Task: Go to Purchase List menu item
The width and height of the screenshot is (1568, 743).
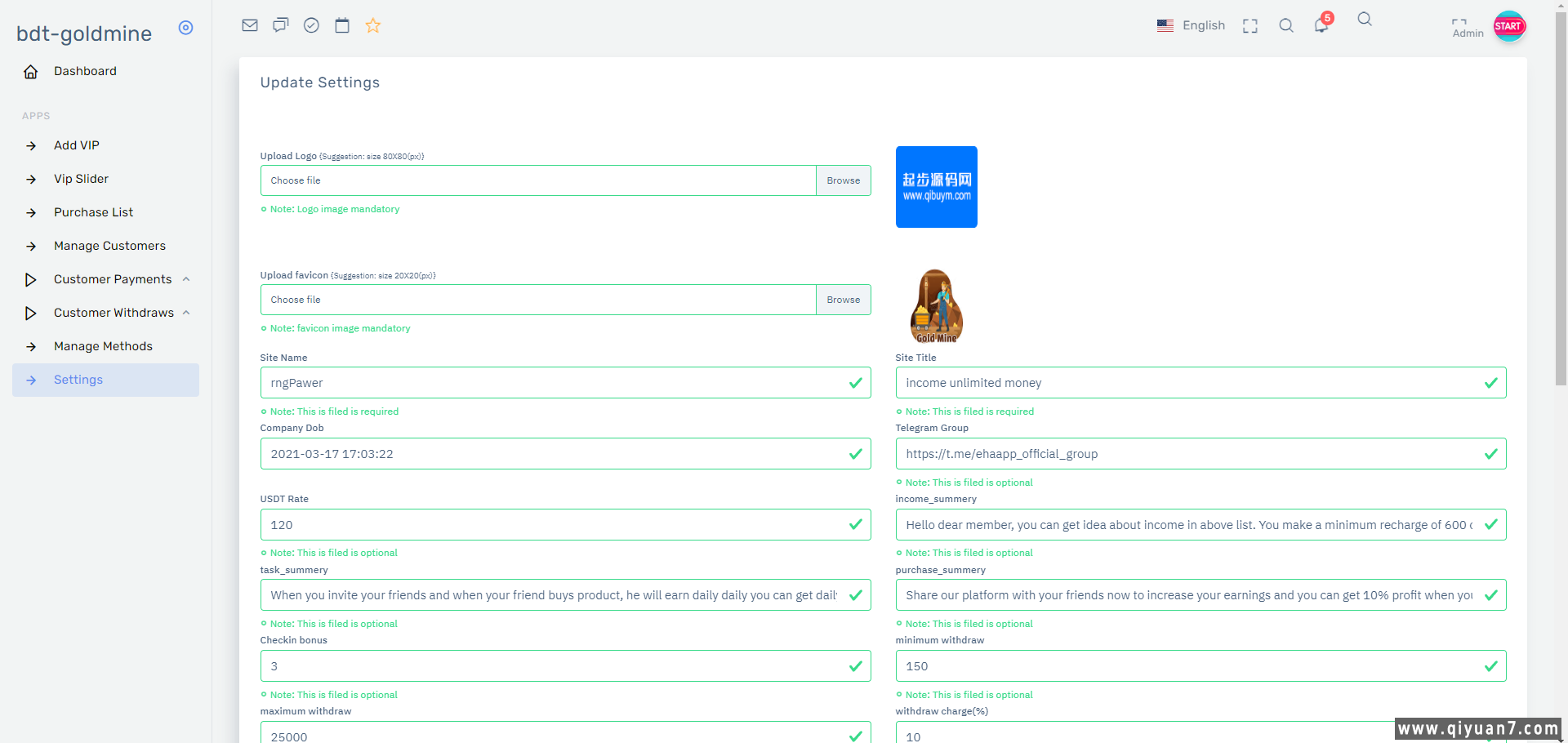Action: pos(93,212)
